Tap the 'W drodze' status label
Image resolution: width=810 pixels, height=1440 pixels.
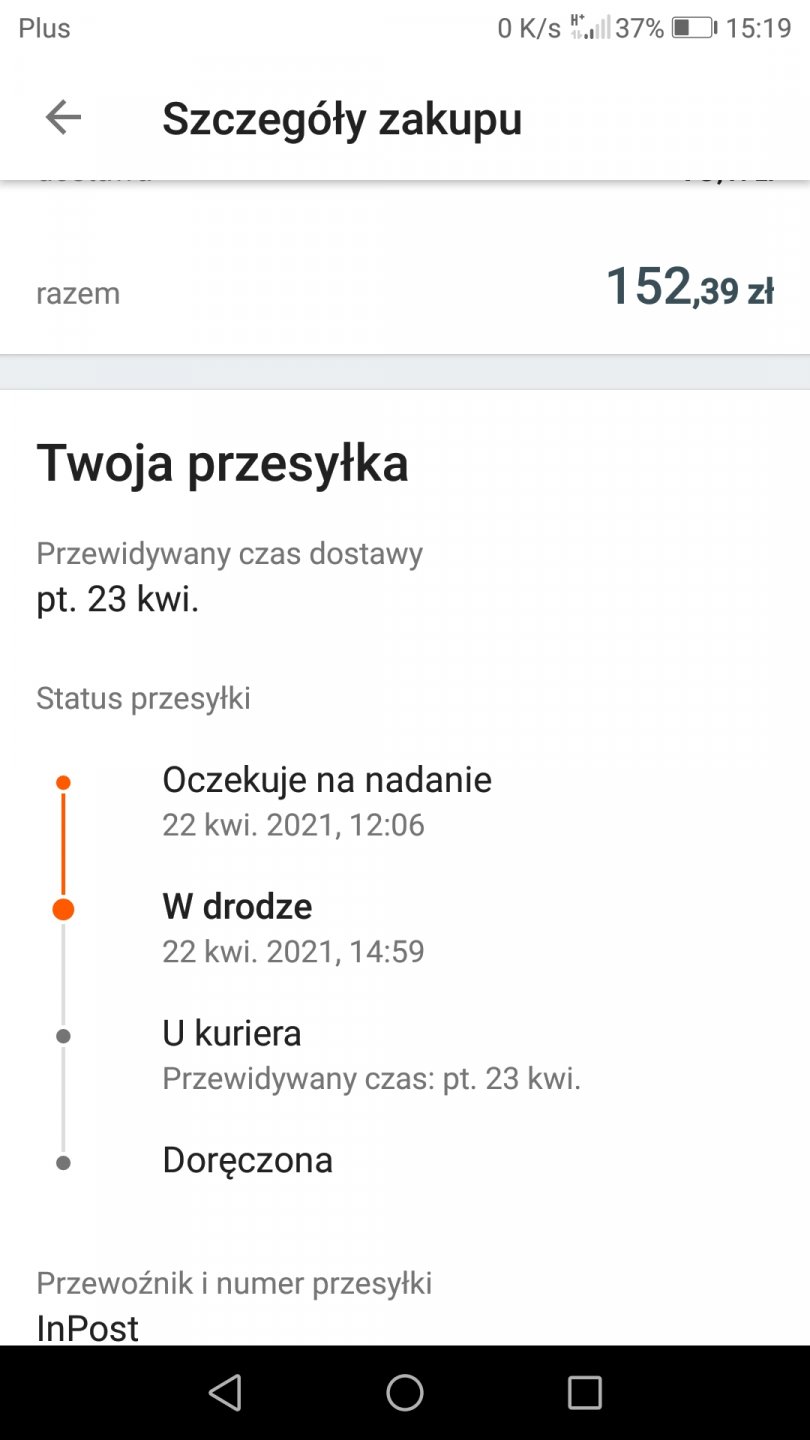tap(237, 907)
